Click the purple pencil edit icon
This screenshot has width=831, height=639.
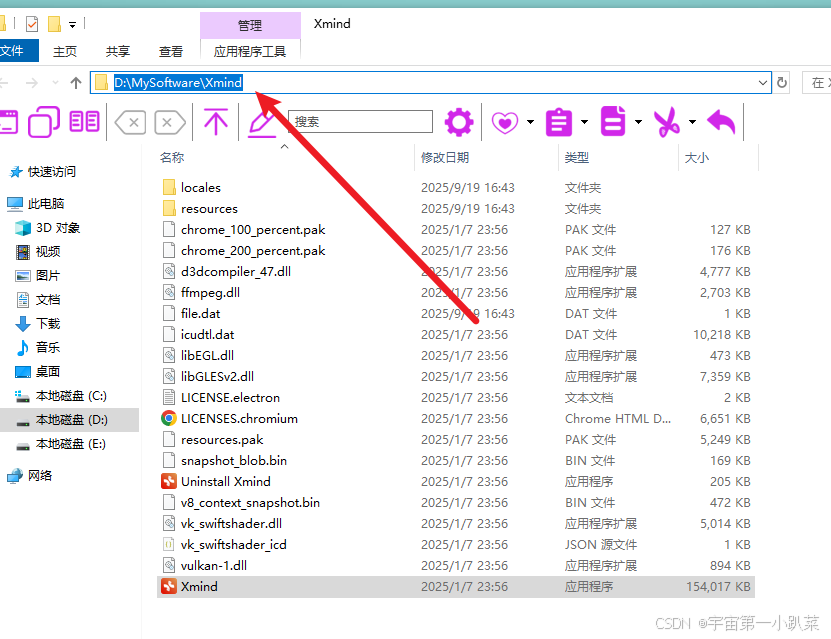(262, 123)
